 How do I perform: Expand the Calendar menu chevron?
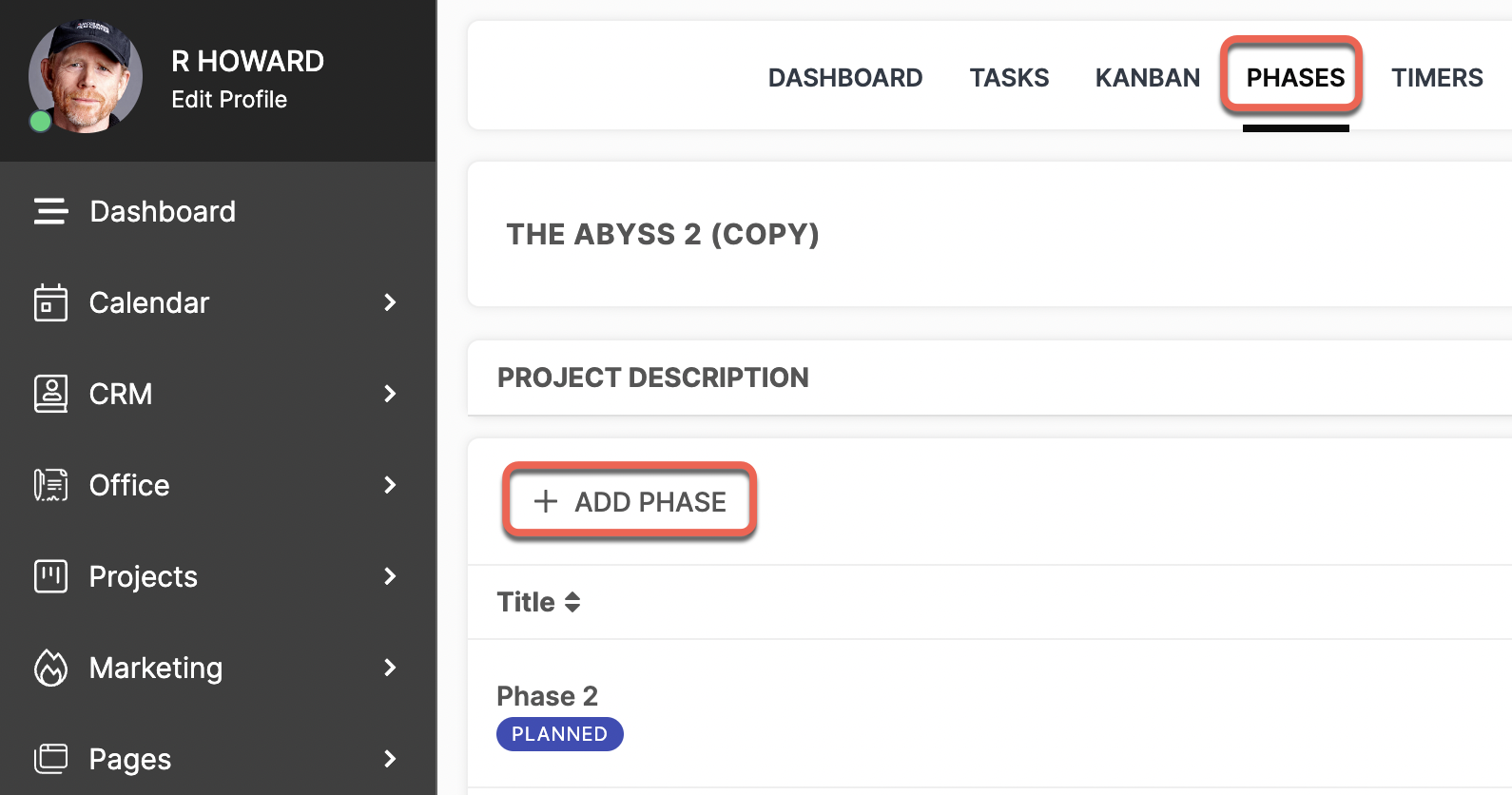[390, 302]
